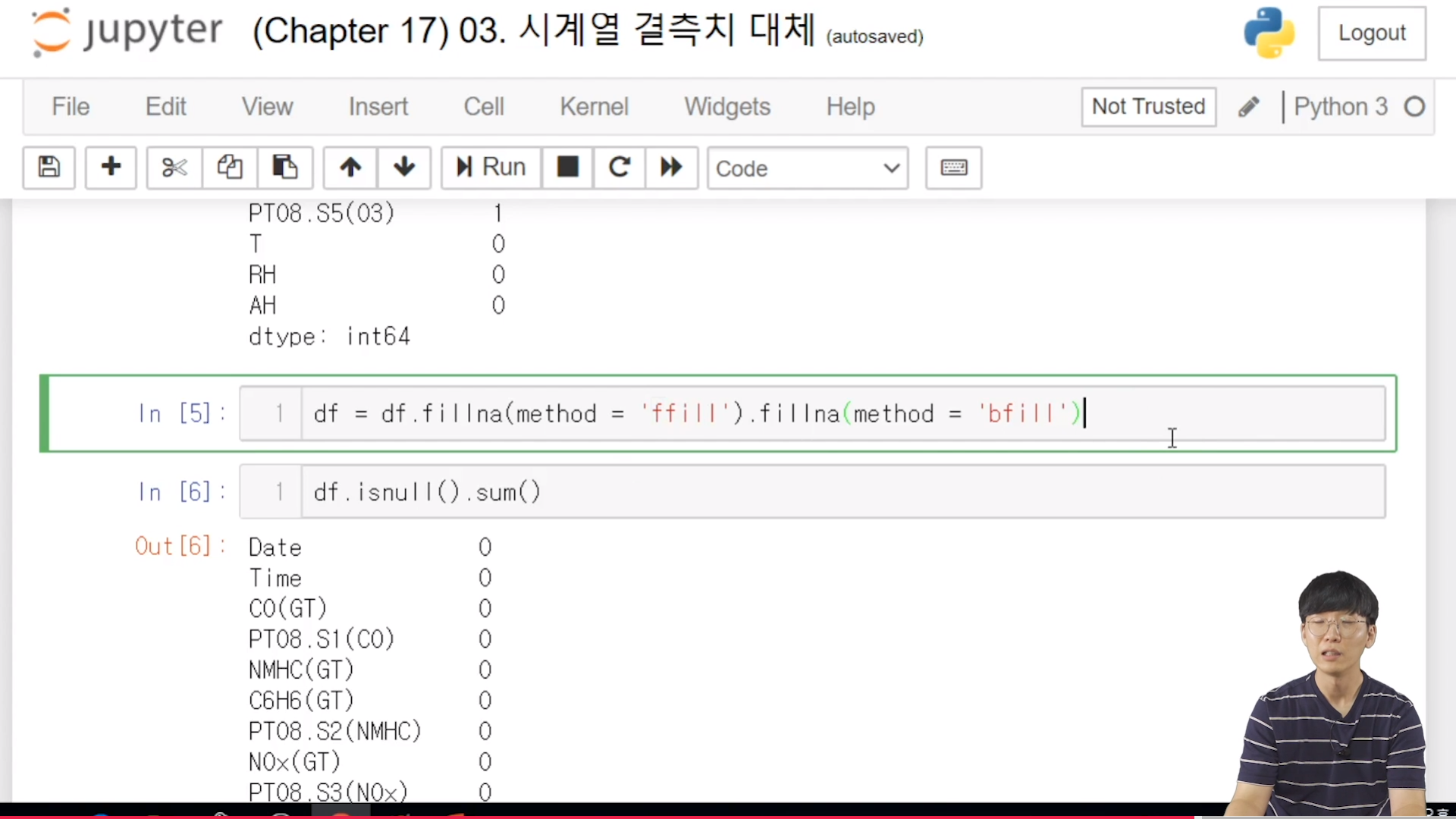
Task: Toggle the Not Trusted notebook button
Action: click(x=1148, y=107)
